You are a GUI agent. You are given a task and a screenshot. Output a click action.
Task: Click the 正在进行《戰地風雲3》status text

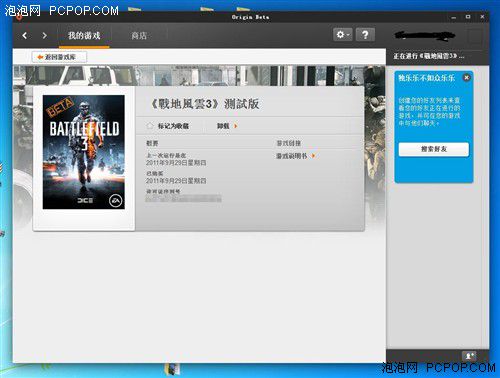pos(428,56)
